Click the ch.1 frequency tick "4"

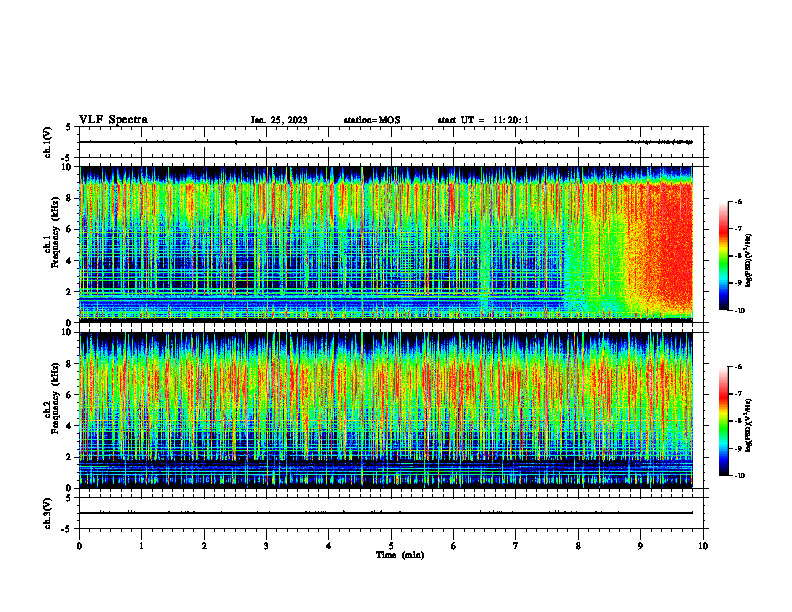[x=69, y=261]
